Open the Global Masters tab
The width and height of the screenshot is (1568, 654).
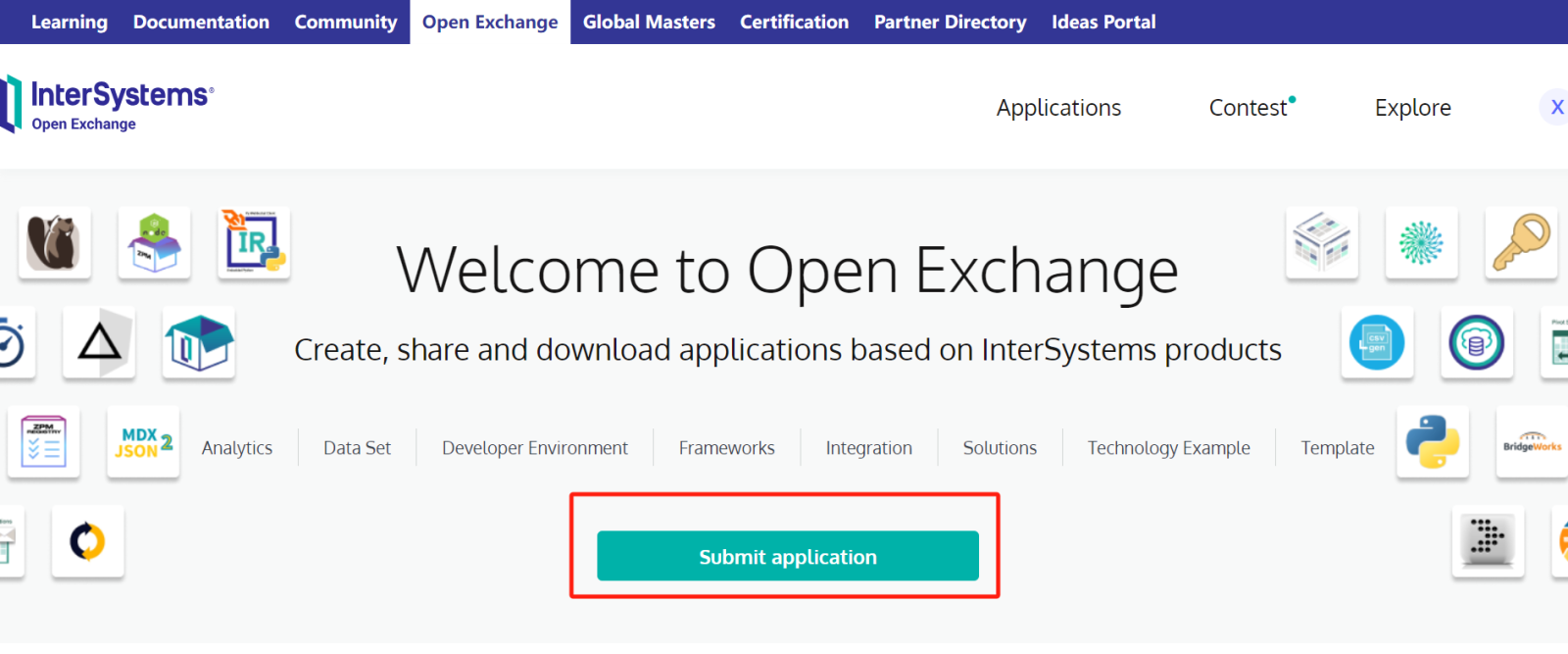[x=649, y=22]
